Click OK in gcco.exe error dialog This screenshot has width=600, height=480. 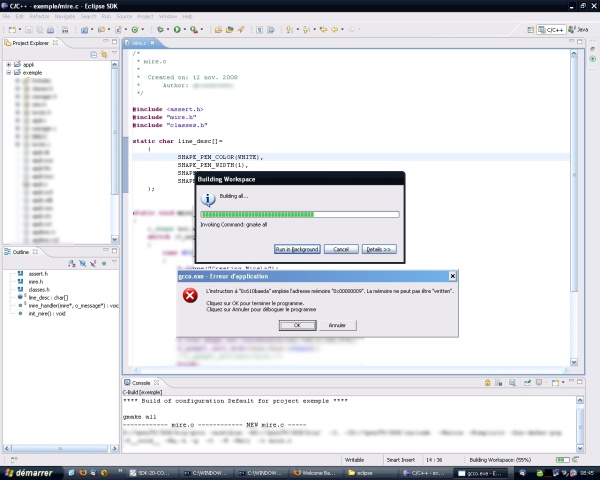(x=297, y=325)
